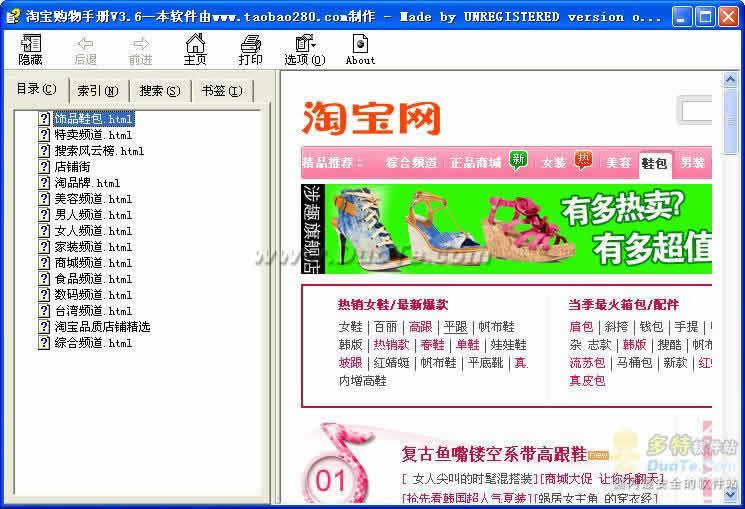Click the topic icon beside 美容频道.html
Viewport: 745px width, 509px height.
[44, 199]
